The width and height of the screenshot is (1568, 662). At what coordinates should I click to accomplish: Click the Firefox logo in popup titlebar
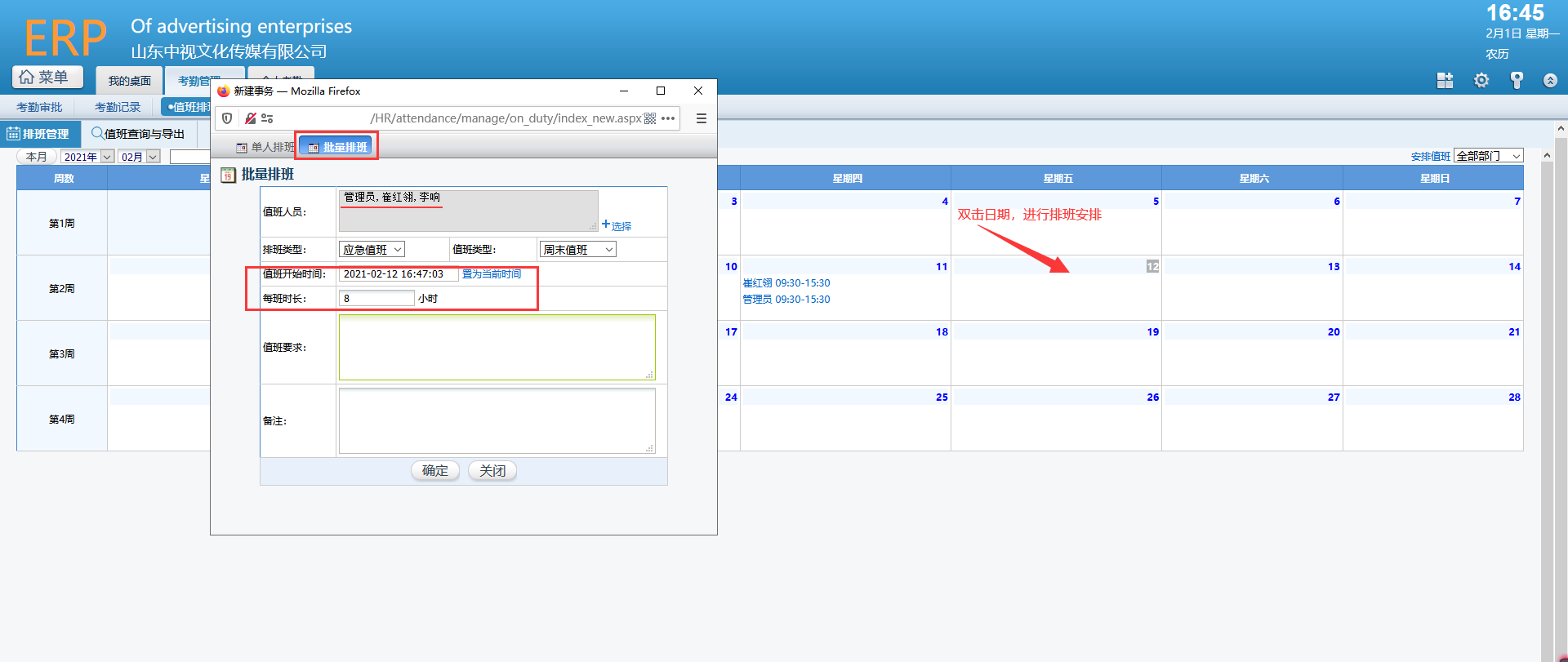(224, 91)
